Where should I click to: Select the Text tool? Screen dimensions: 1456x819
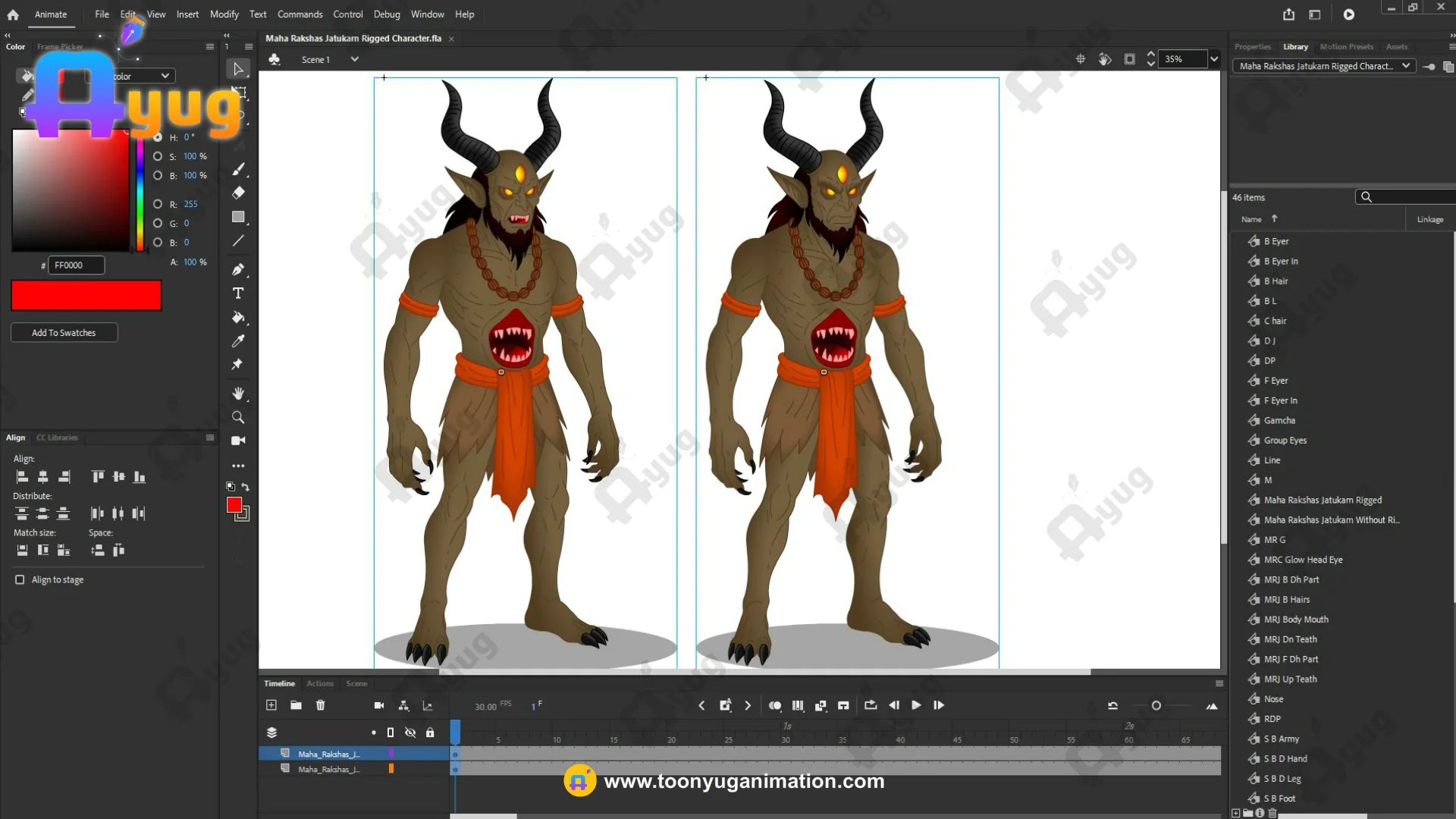click(238, 293)
